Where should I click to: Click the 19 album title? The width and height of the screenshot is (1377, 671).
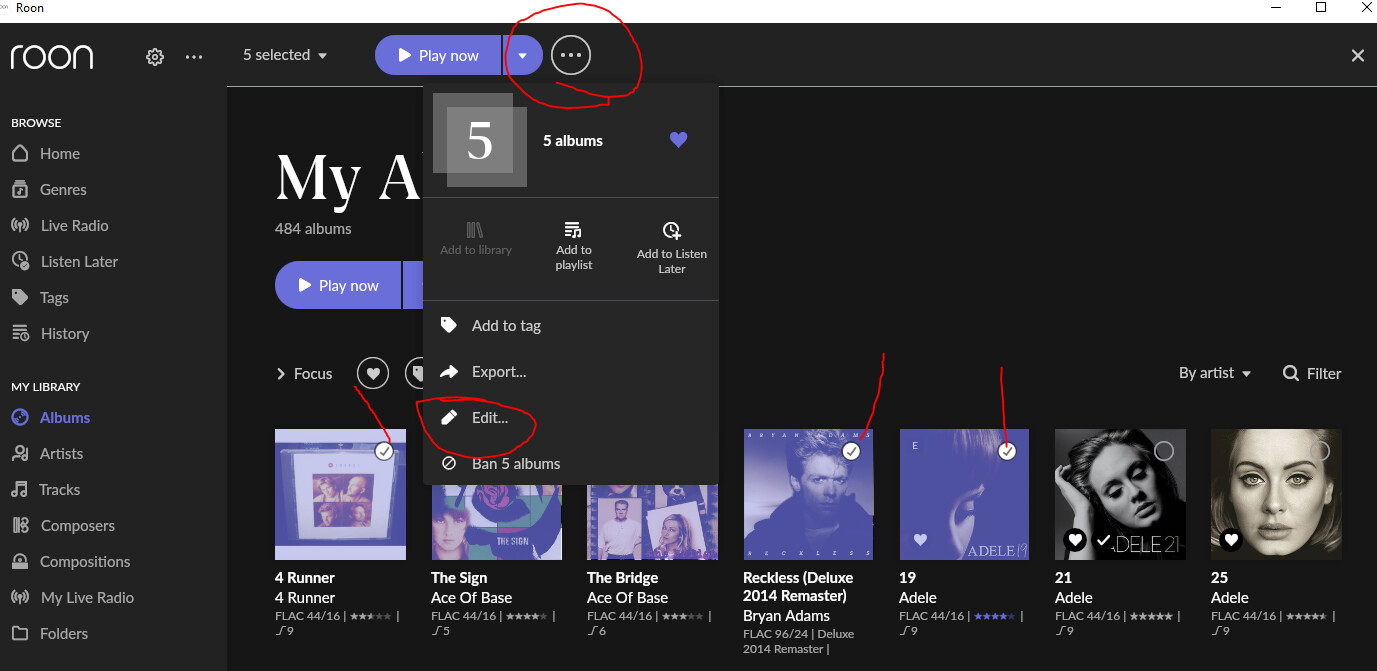[907, 578]
